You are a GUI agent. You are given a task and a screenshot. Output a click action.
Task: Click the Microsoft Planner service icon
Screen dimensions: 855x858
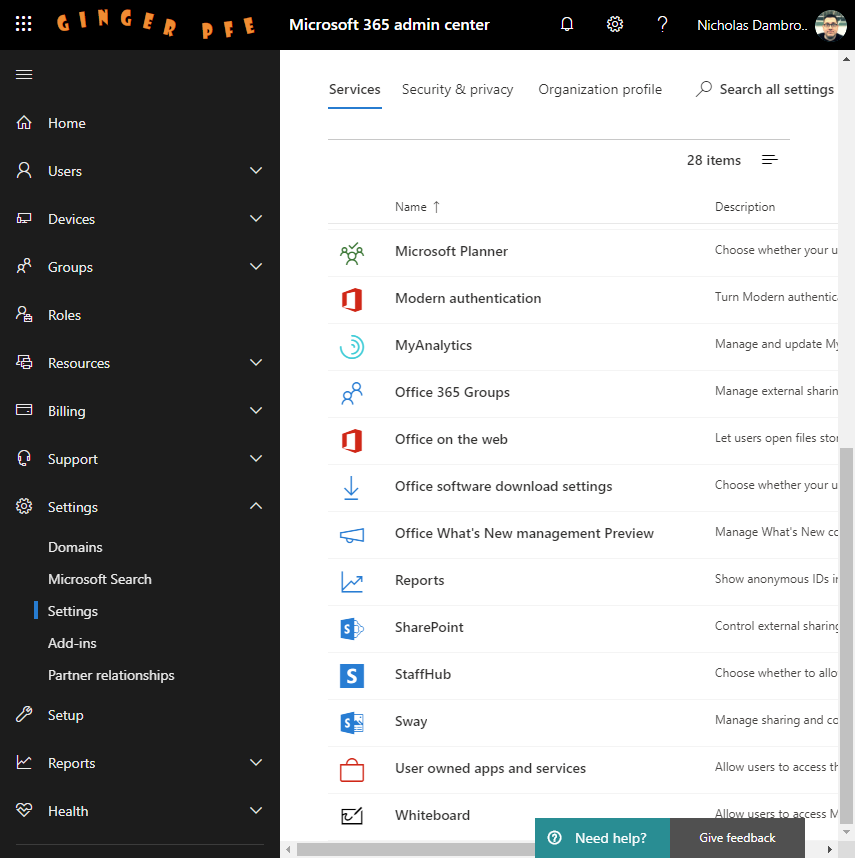[x=352, y=251]
